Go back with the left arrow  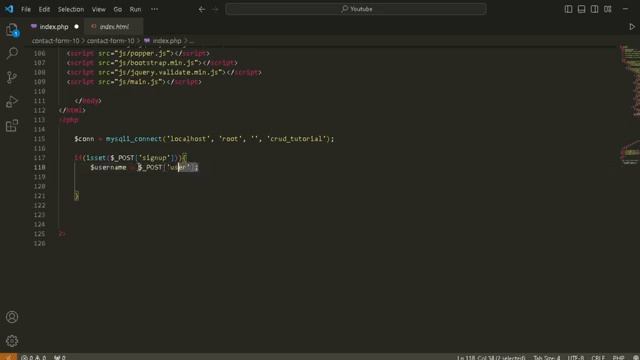pos(202,9)
